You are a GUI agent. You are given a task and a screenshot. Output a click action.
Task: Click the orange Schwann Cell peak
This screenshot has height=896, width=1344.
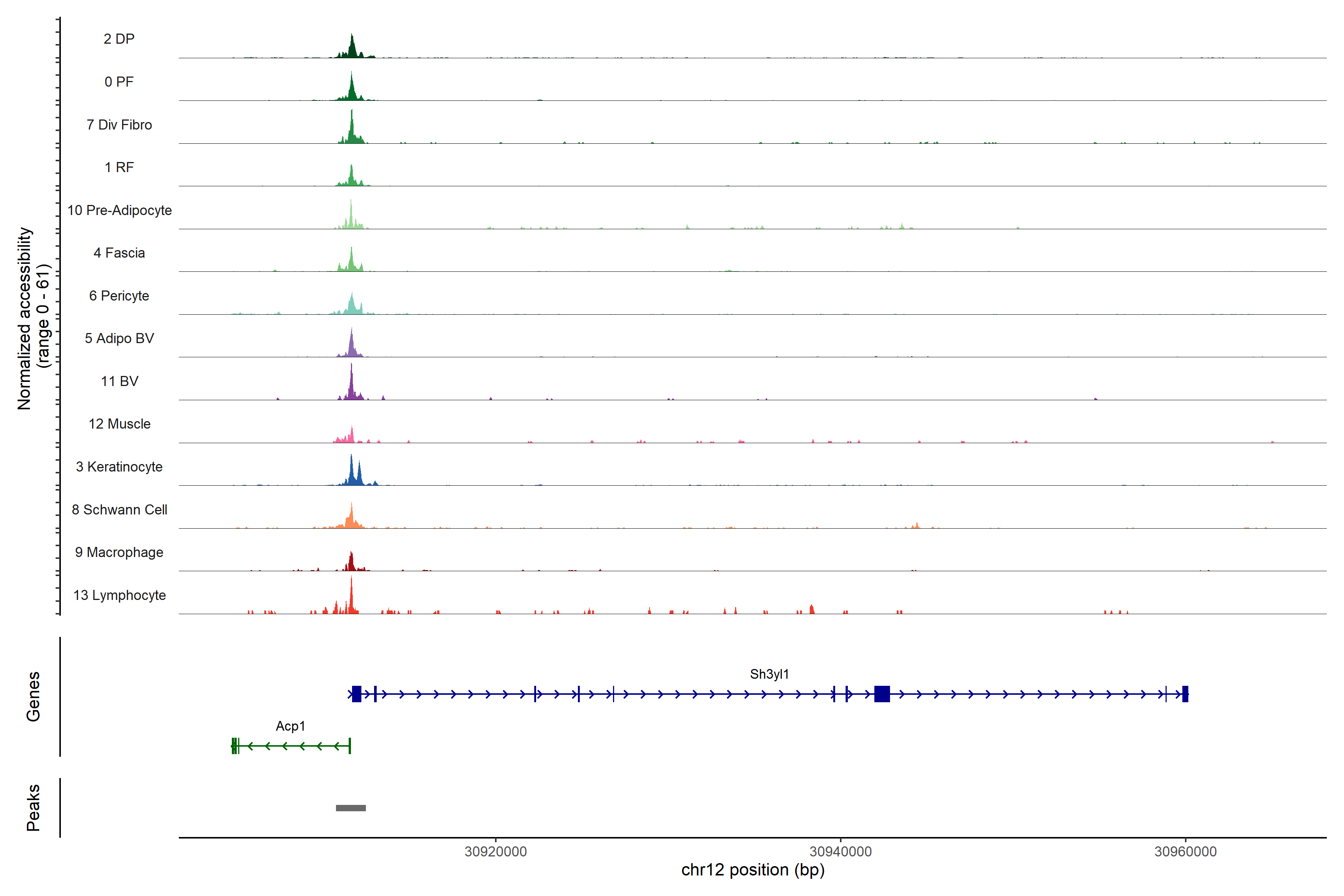point(351,519)
